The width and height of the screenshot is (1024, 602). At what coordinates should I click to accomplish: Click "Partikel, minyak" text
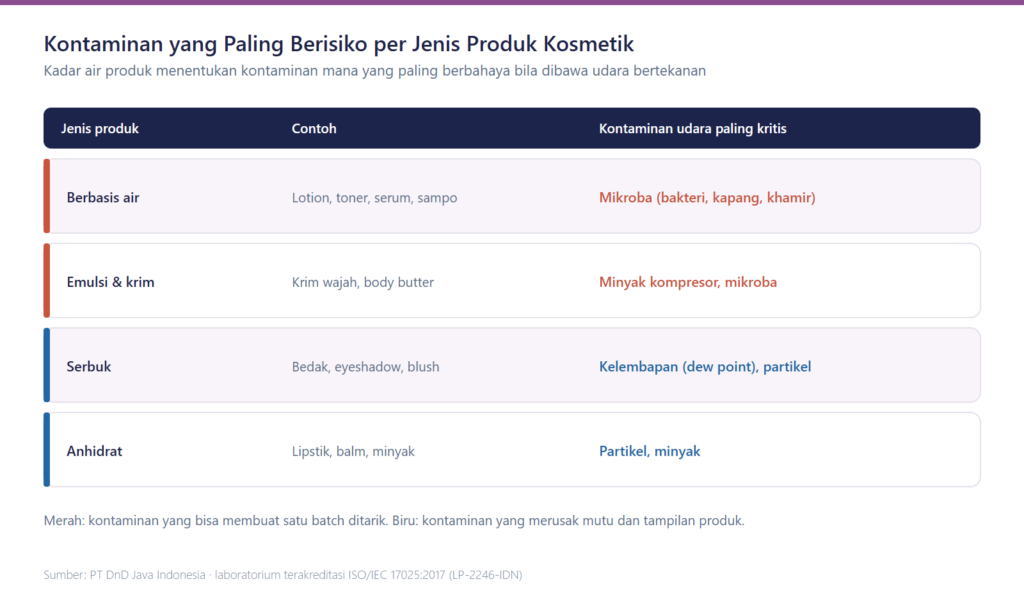(650, 451)
